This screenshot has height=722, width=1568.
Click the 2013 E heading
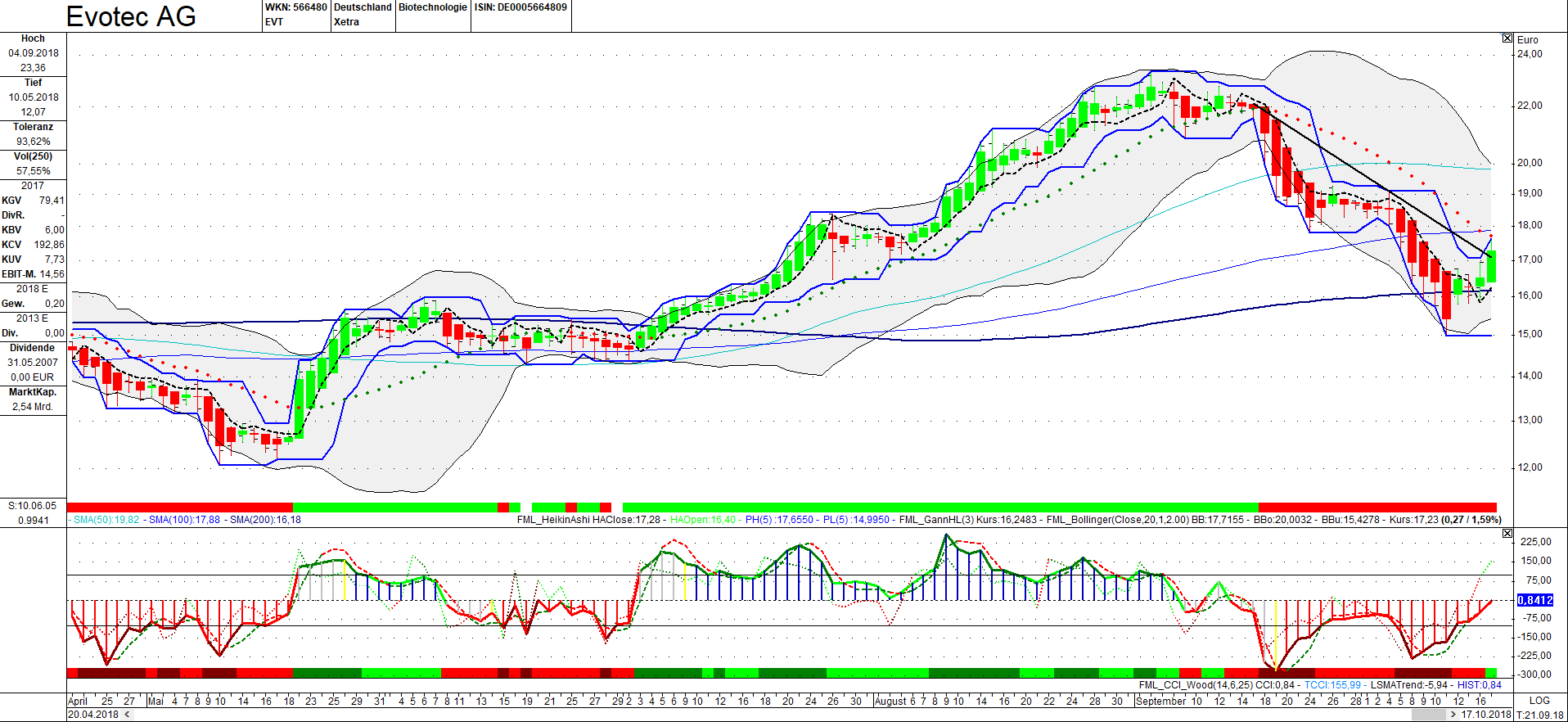tap(33, 318)
